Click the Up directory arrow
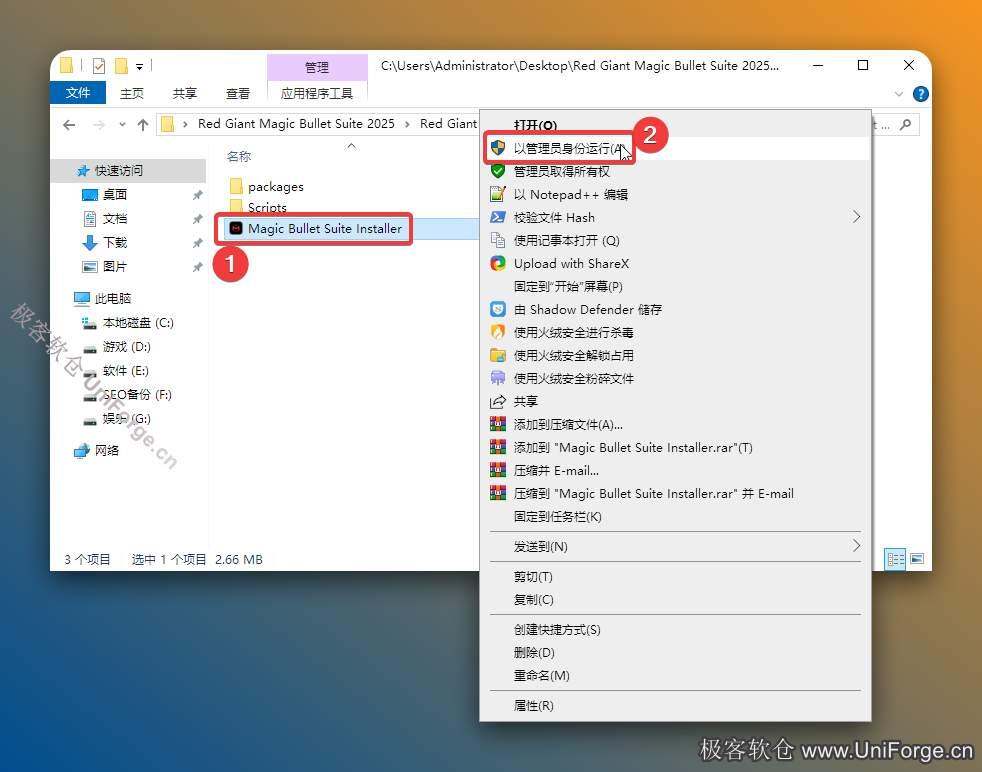 (x=143, y=125)
